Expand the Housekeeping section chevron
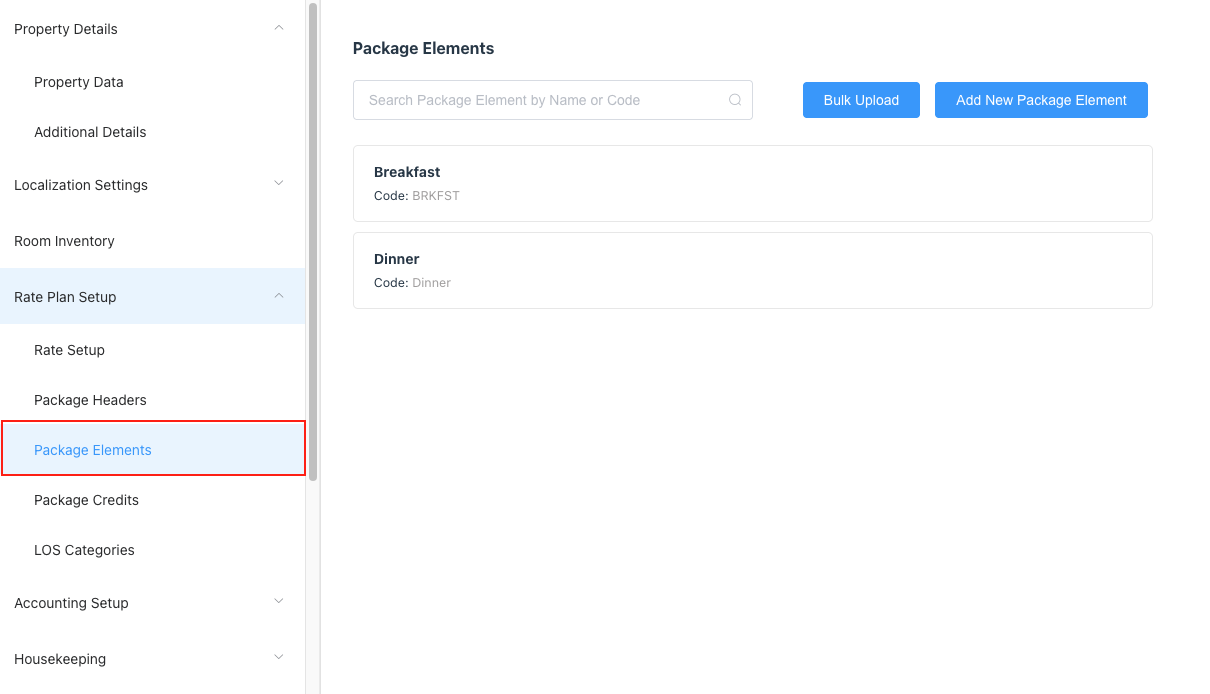 (x=279, y=657)
